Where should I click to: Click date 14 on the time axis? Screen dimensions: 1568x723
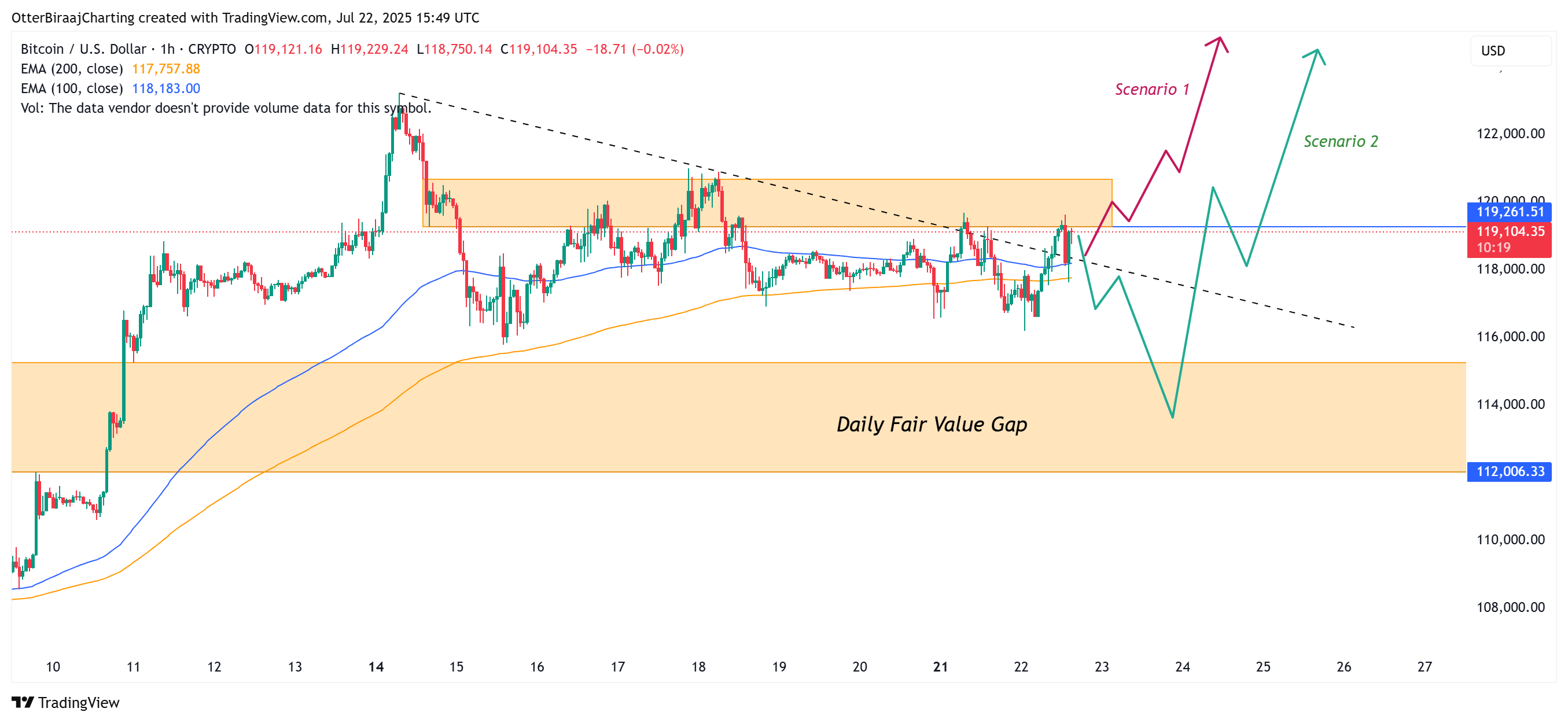[x=376, y=667]
